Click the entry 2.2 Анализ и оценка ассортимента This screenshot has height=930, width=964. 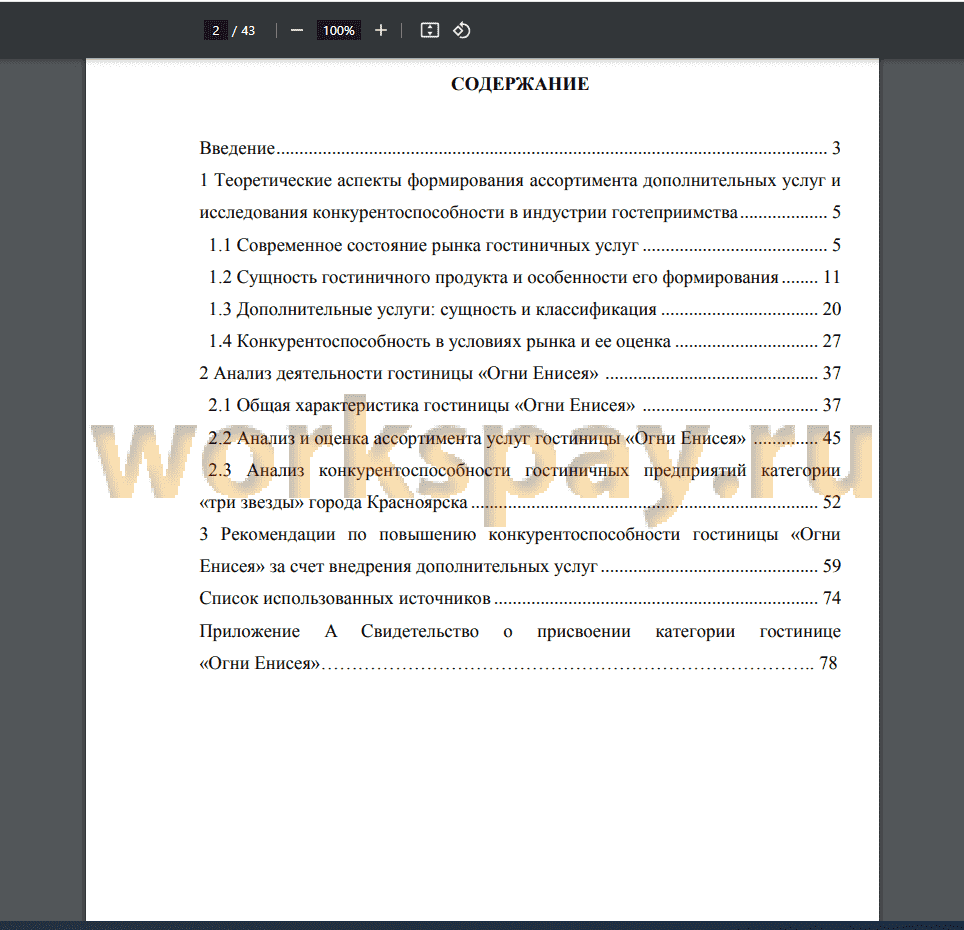click(x=524, y=438)
